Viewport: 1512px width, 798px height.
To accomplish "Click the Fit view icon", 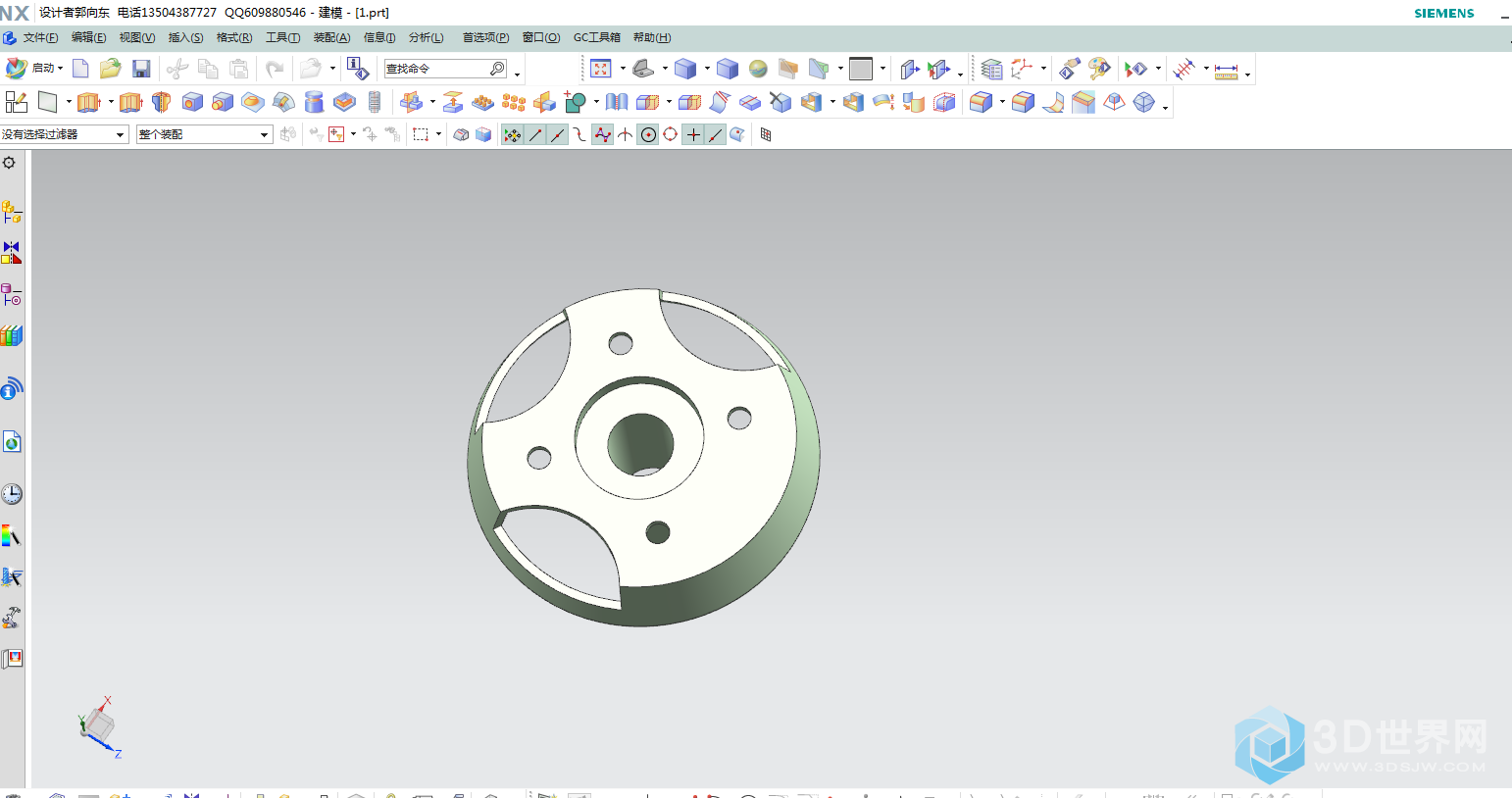I will click(601, 69).
